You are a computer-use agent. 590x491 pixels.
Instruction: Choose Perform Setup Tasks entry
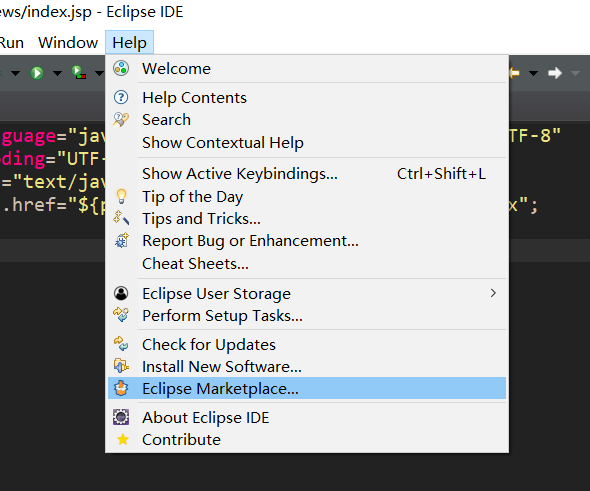[x=307, y=315]
